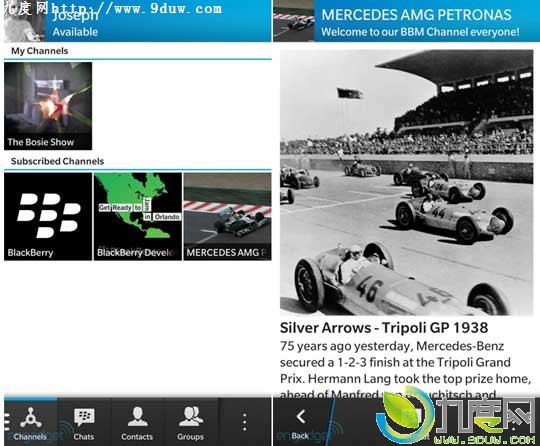Open the Groups tab

190,422
